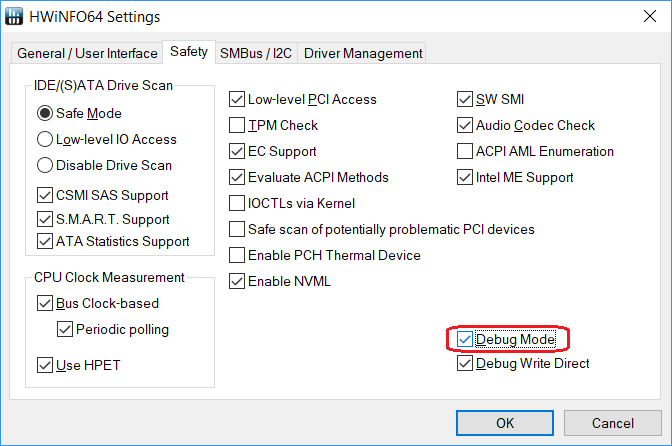Open the SMBus / I2C tab
The image size is (672, 446).
(x=256, y=53)
